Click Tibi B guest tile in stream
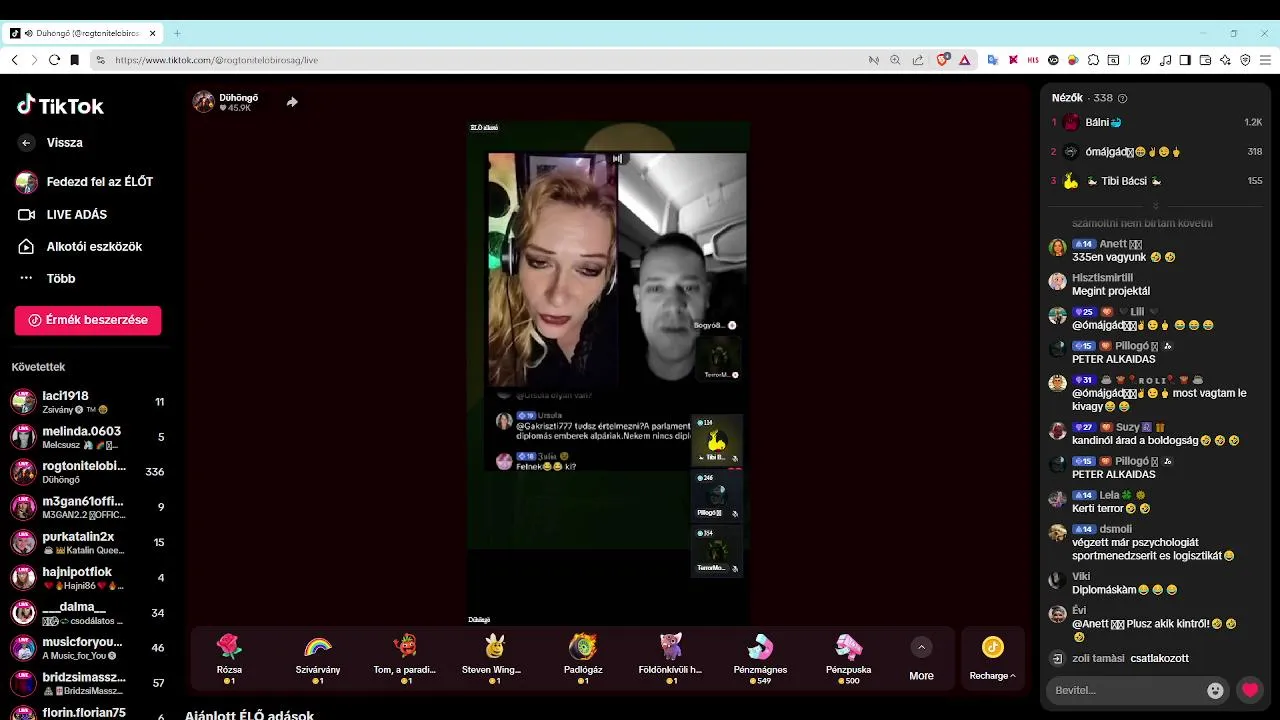Viewport: 1280px width, 720px height. [717, 440]
